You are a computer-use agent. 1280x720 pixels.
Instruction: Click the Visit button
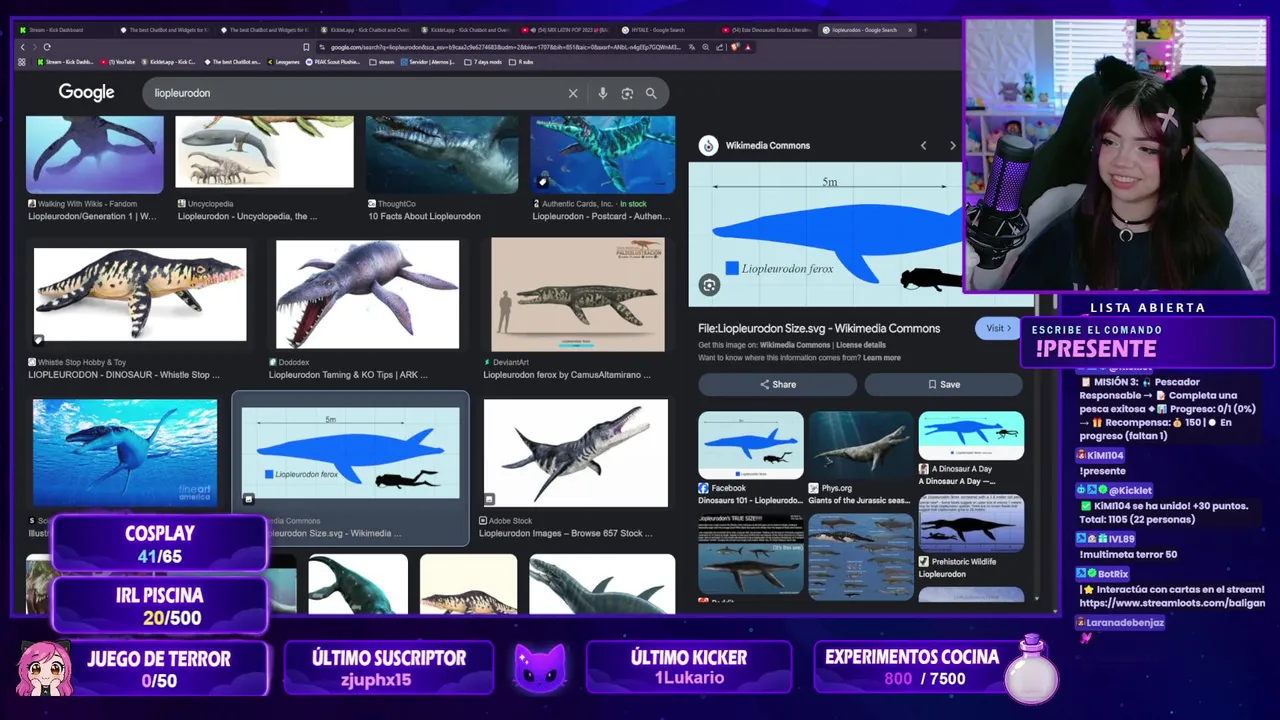pyautogui.click(x=998, y=328)
